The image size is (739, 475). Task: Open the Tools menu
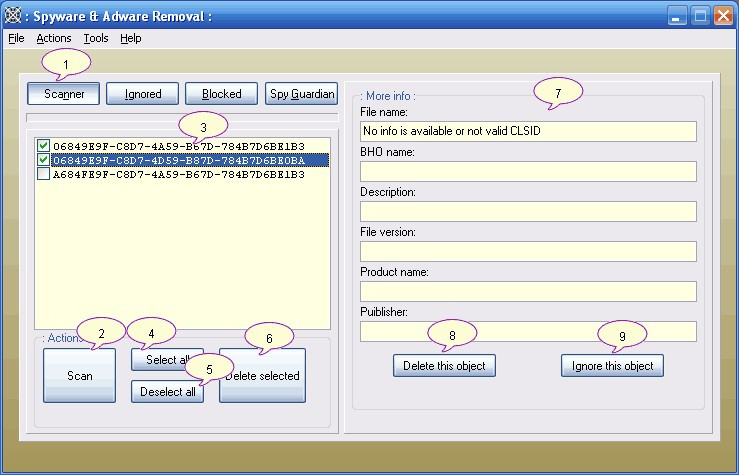pos(96,38)
